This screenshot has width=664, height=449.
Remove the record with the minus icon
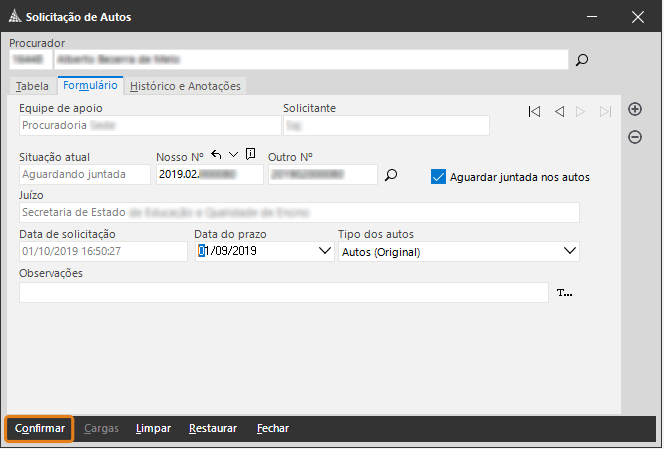(x=635, y=137)
